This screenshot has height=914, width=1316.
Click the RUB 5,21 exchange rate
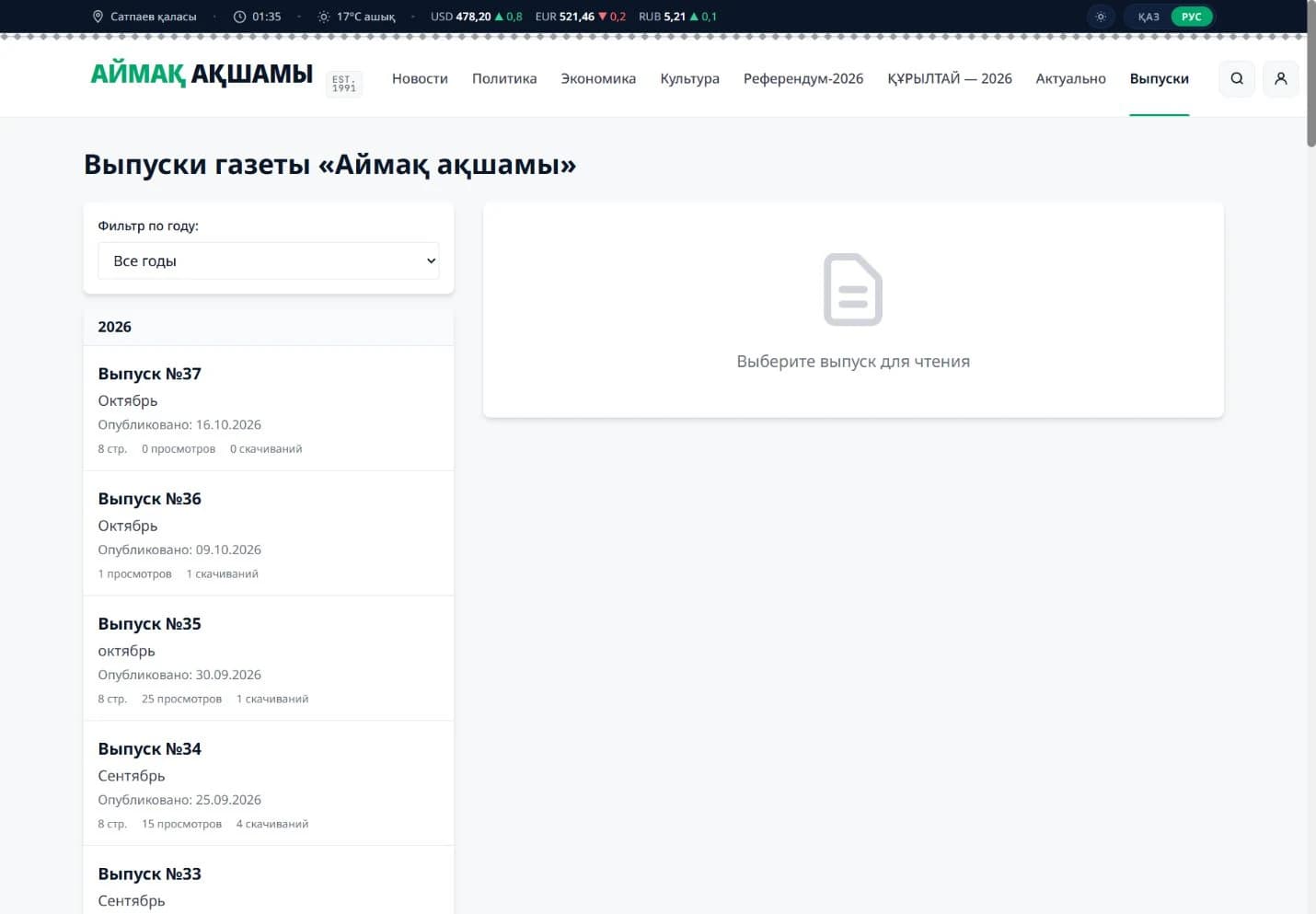coord(678,17)
